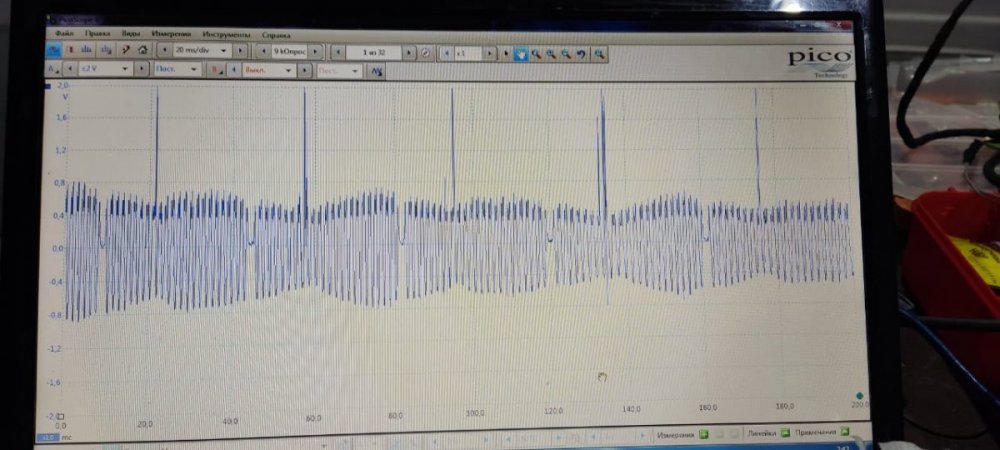Go to next waveform buffer

point(408,53)
